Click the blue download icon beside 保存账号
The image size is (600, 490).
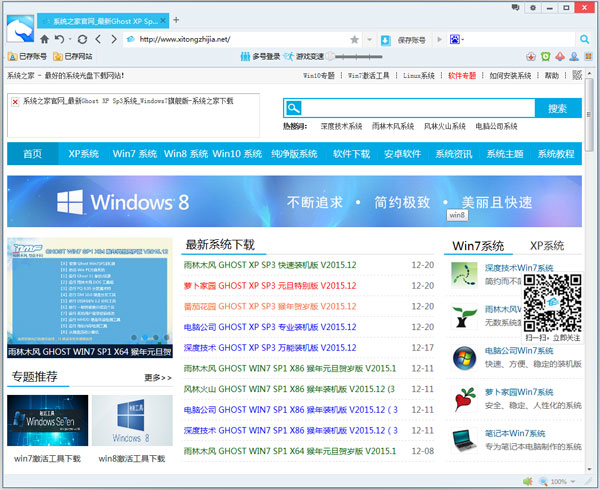click(x=386, y=40)
